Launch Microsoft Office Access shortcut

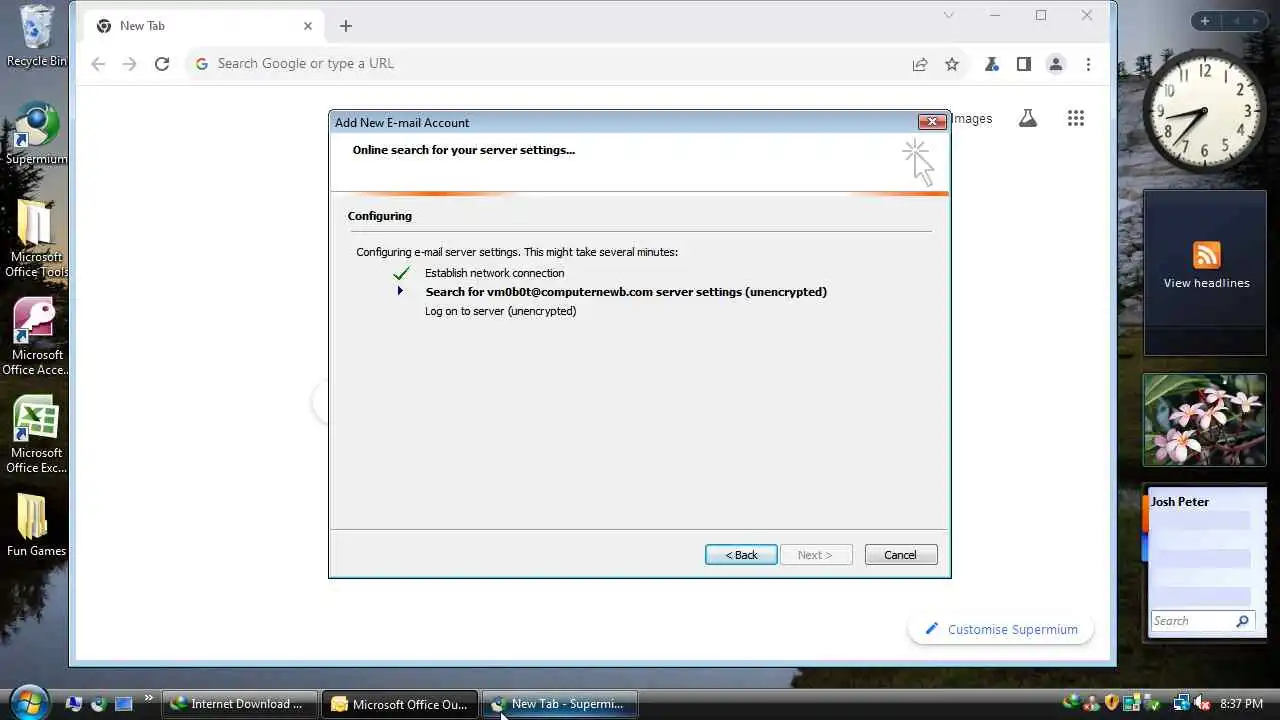(x=36, y=336)
